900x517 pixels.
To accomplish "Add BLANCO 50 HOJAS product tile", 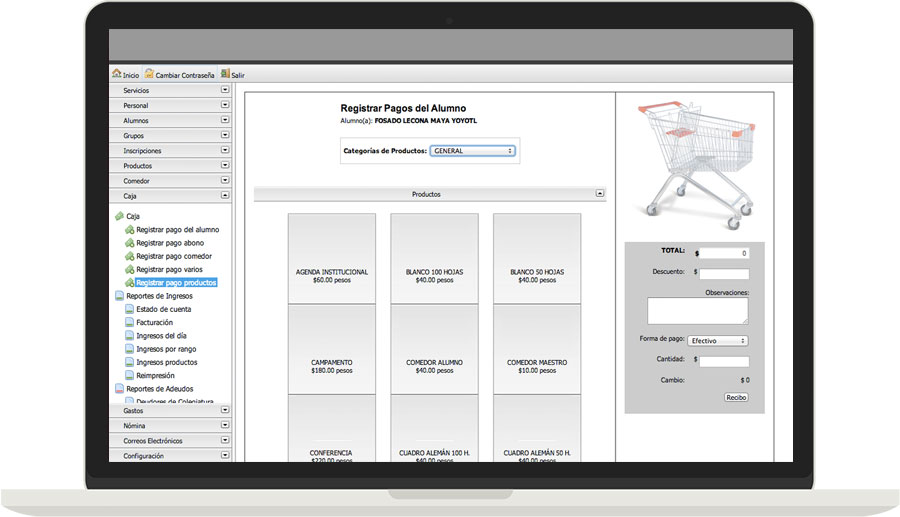I will (537, 258).
